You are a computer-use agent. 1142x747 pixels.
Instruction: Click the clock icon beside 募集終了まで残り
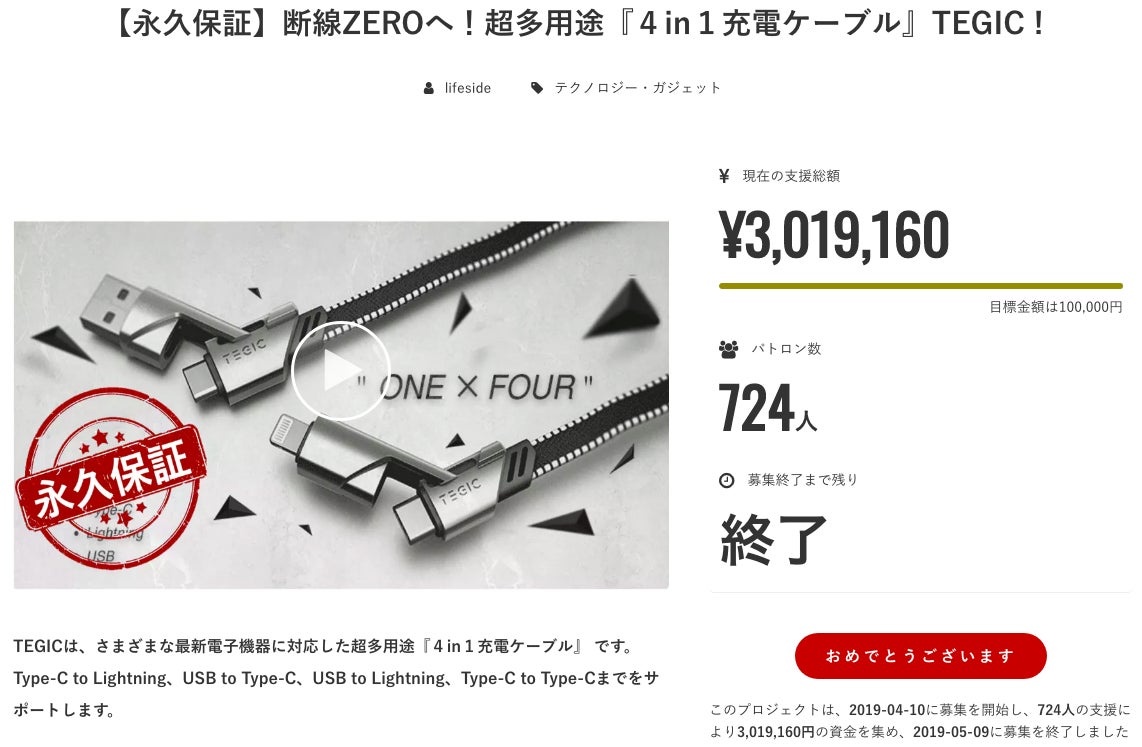727,481
